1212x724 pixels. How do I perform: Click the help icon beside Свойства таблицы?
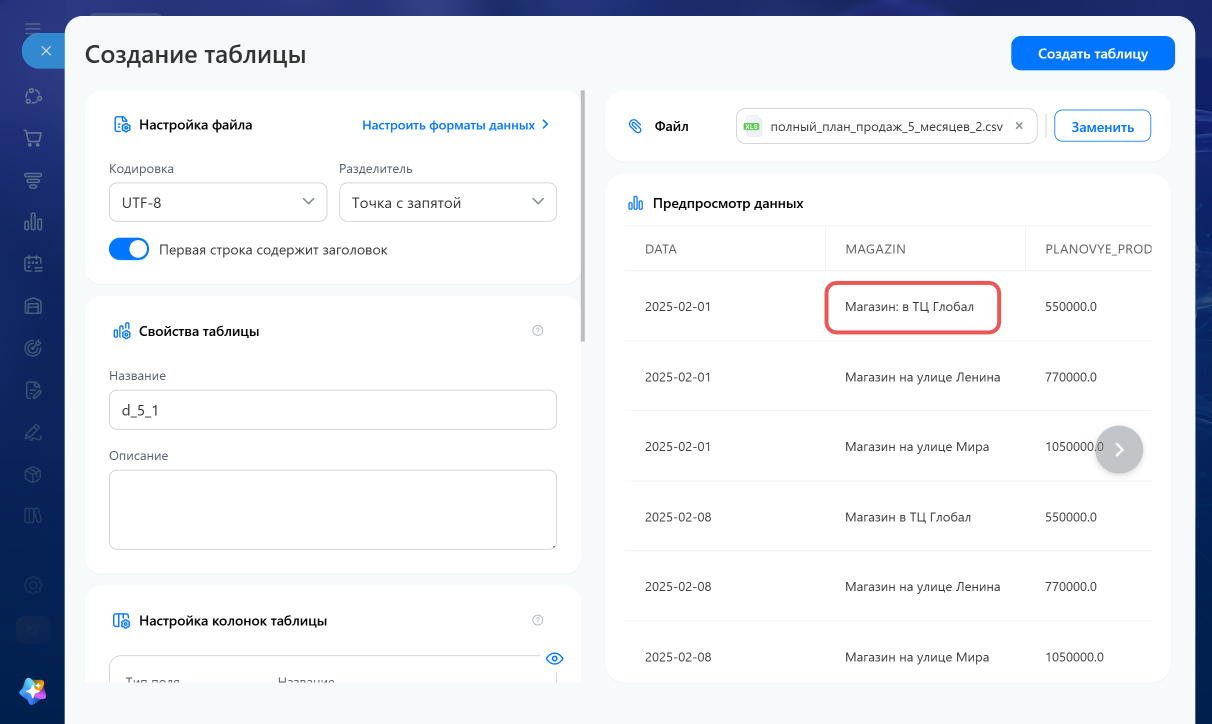coord(538,331)
